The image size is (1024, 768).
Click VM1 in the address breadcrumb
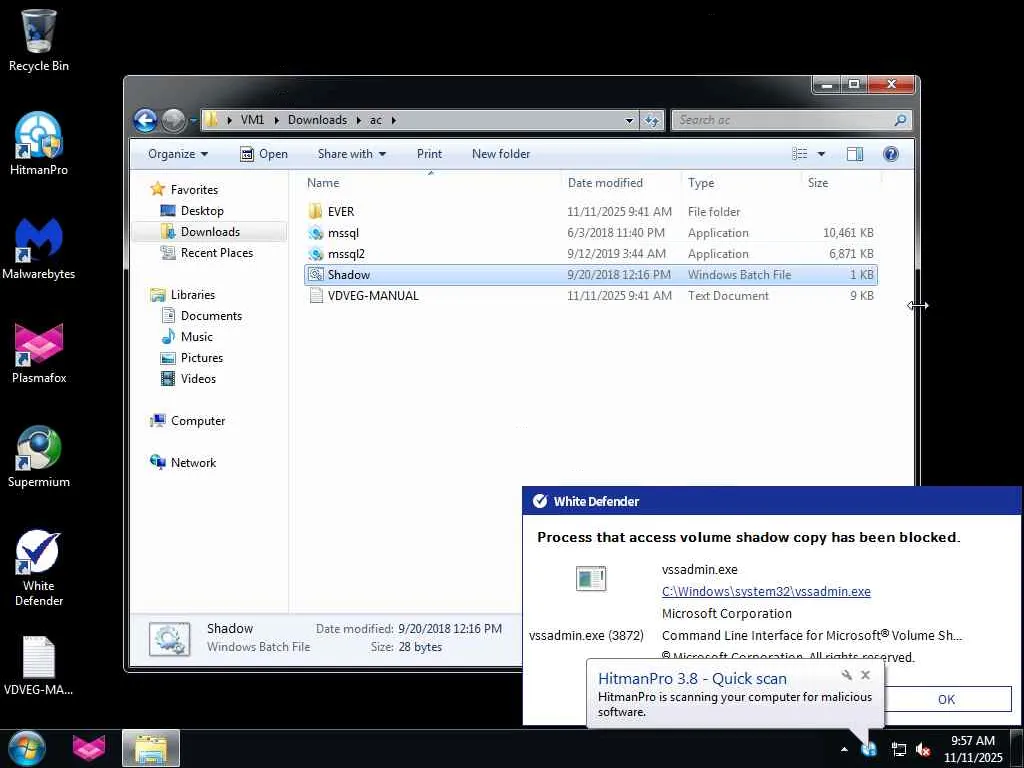(x=252, y=120)
